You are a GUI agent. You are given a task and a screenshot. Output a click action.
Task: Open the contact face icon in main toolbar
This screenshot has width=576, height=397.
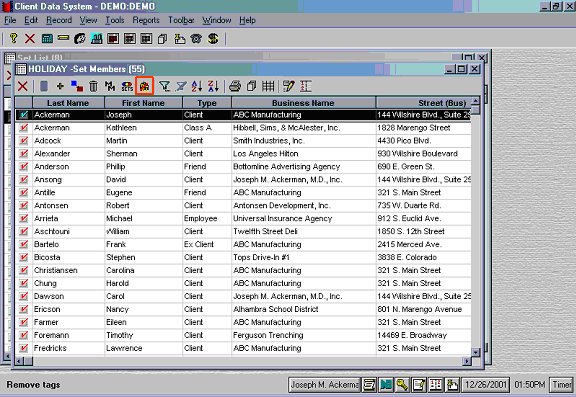click(x=80, y=38)
